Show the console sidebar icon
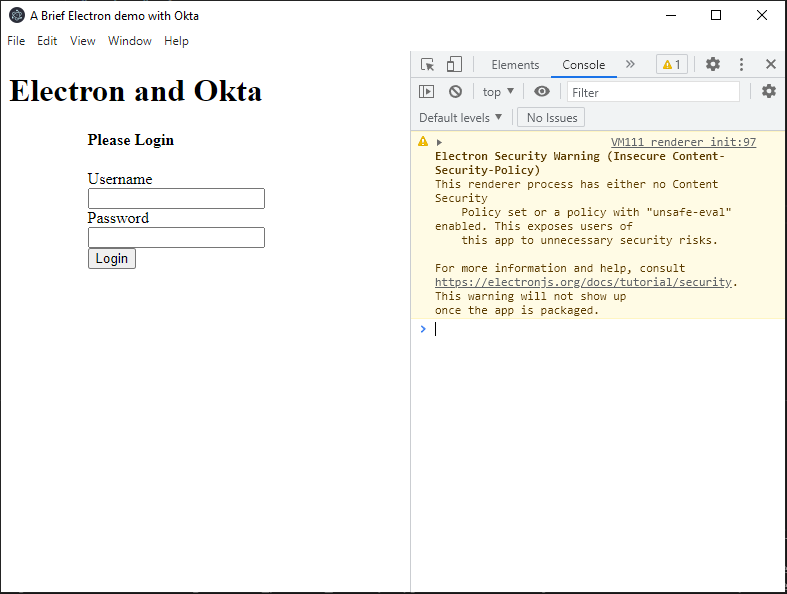Viewport: 787px width, 594px height. coord(427,92)
